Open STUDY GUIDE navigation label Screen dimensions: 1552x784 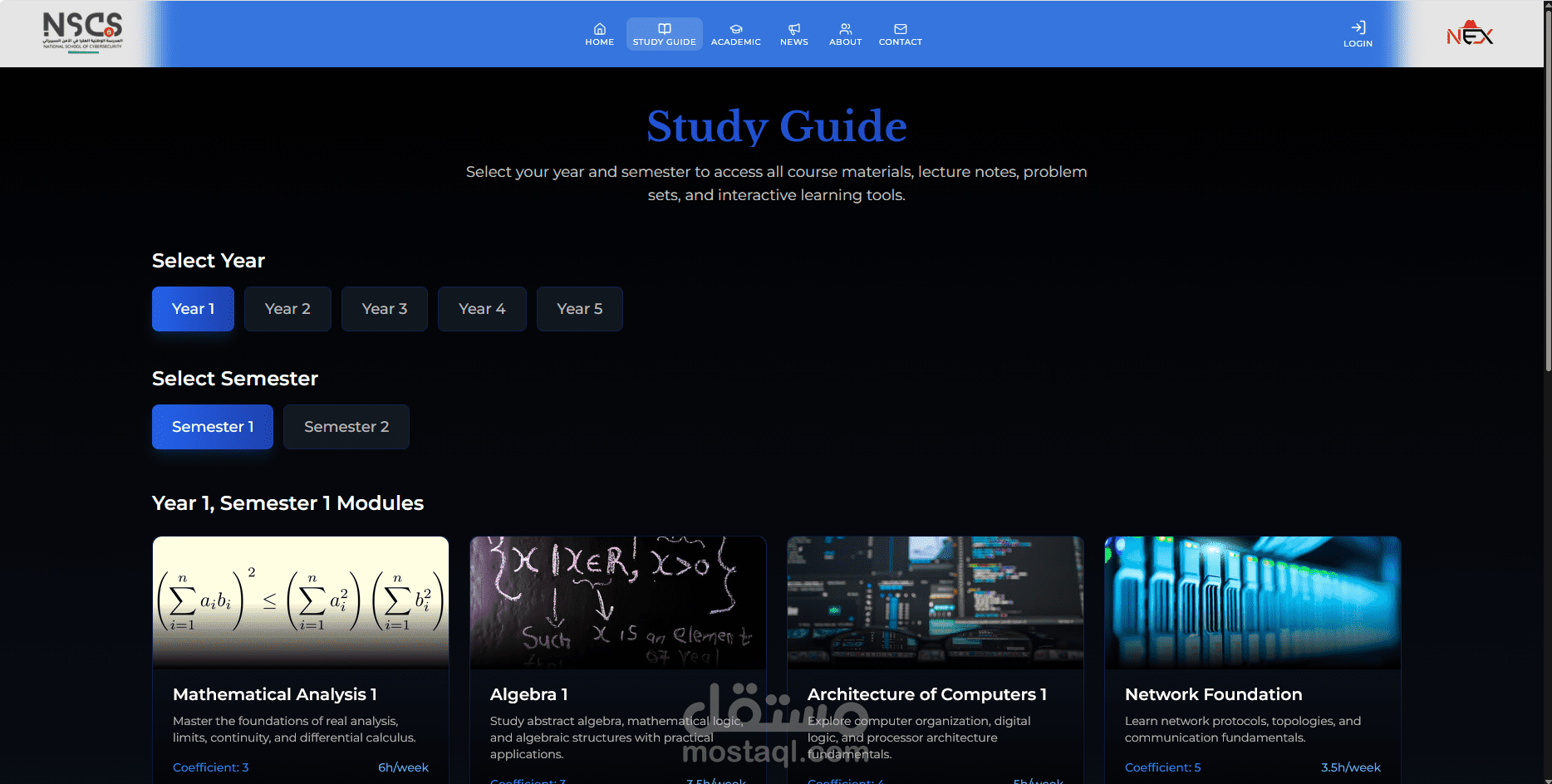pyautogui.click(x=665, y=42)
